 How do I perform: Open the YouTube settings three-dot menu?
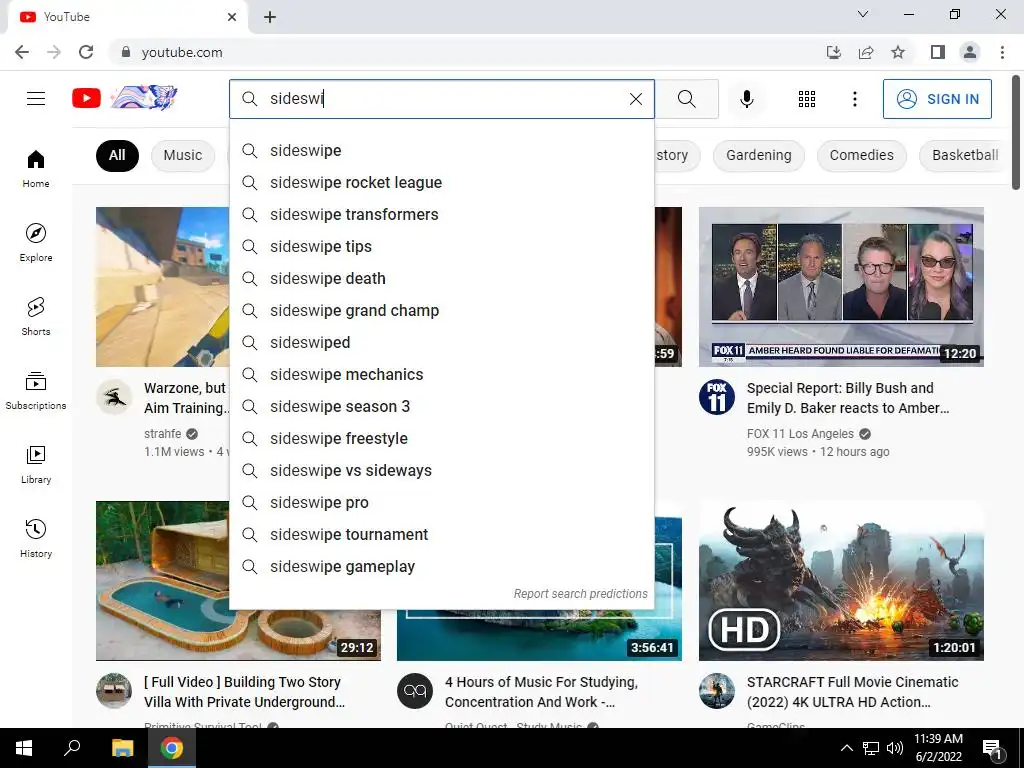[854, 99]
